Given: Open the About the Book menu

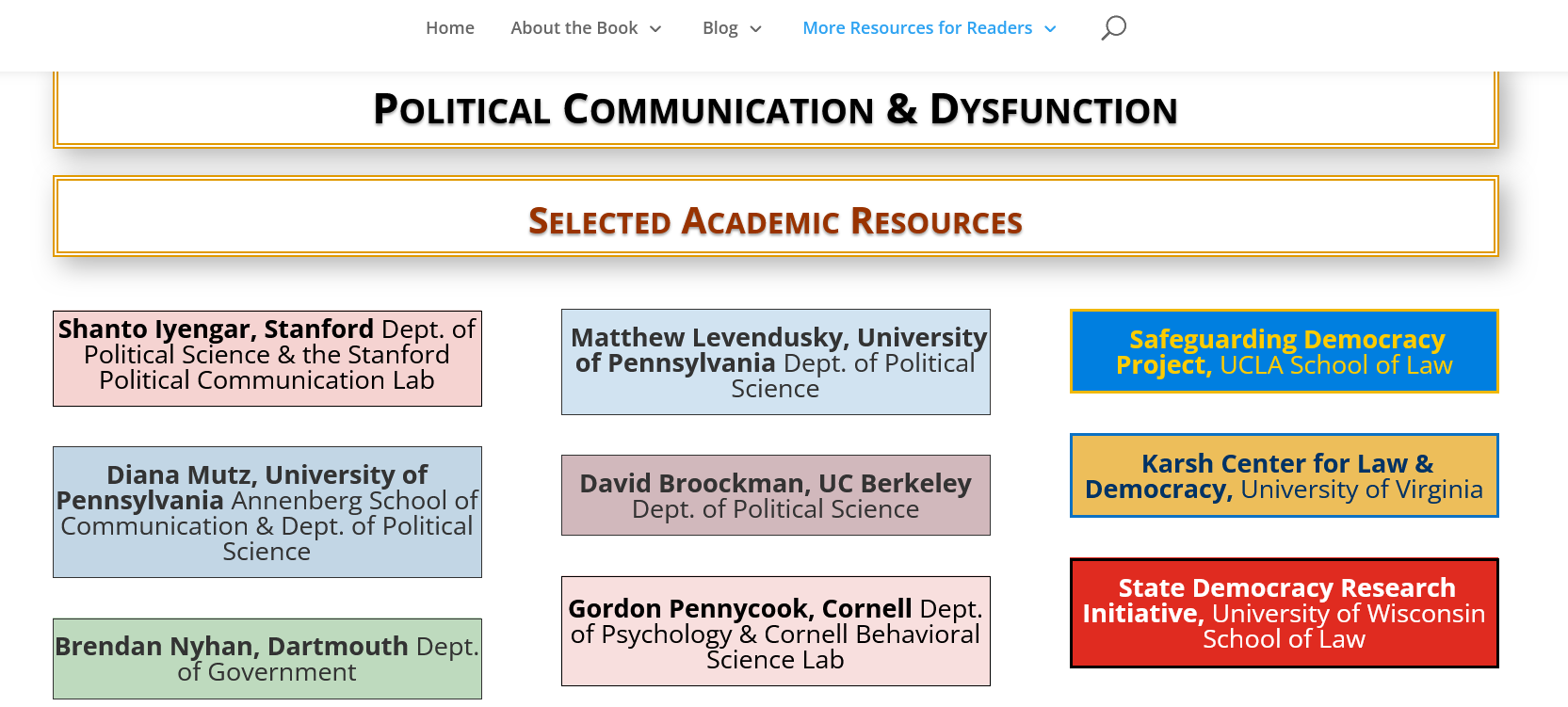Looking at the screenshot, I should click(574, 28).
